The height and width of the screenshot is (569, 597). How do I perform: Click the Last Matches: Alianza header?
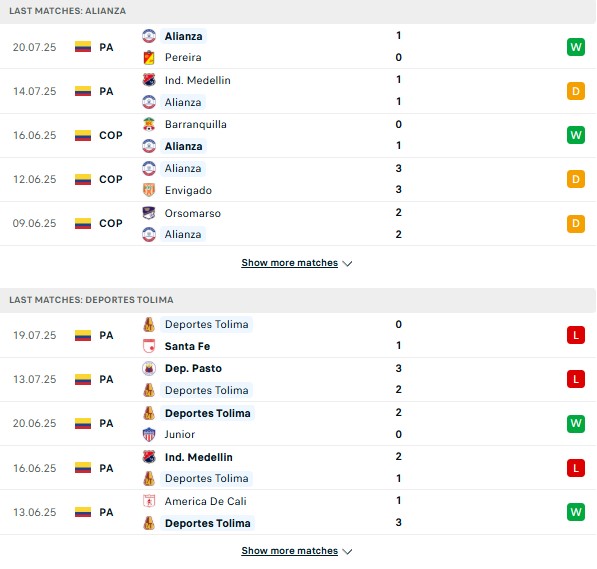[x=67, y=11]
